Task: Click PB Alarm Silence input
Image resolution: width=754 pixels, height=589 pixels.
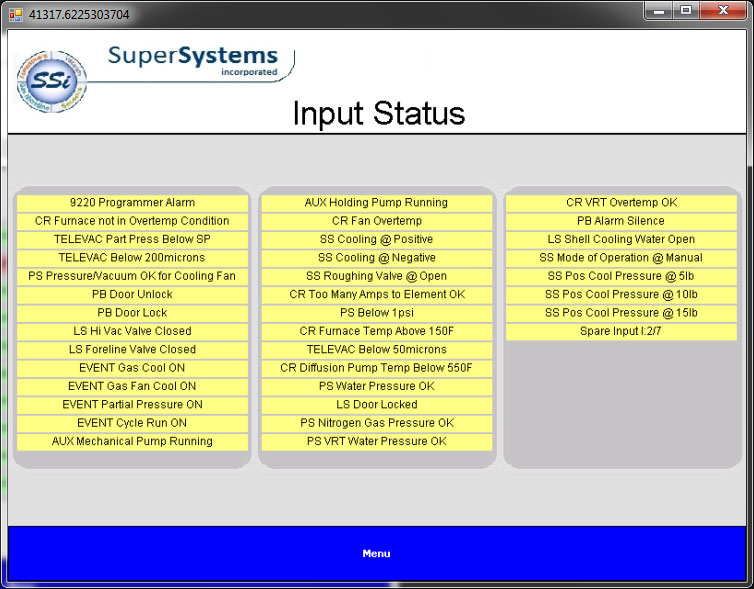Action: coord(621,221)
